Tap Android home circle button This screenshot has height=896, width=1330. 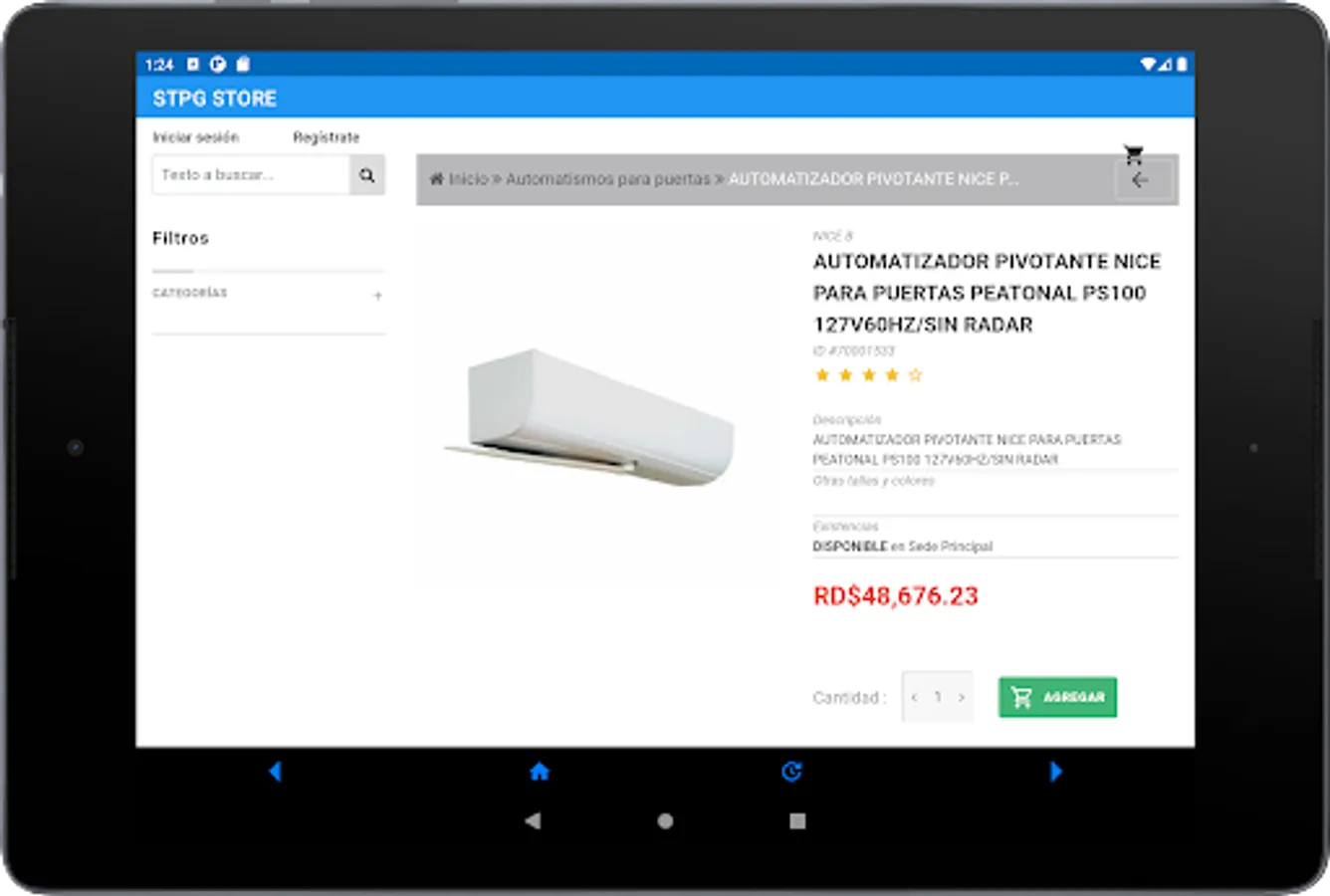click(665, 821)
